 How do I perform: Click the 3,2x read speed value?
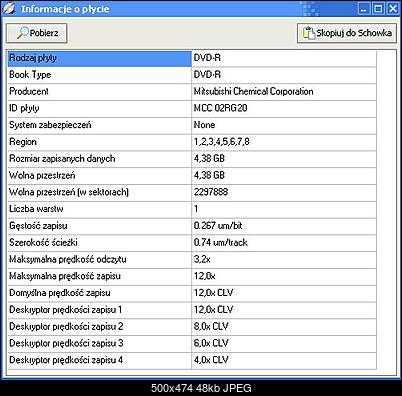[x=202, y=260]
